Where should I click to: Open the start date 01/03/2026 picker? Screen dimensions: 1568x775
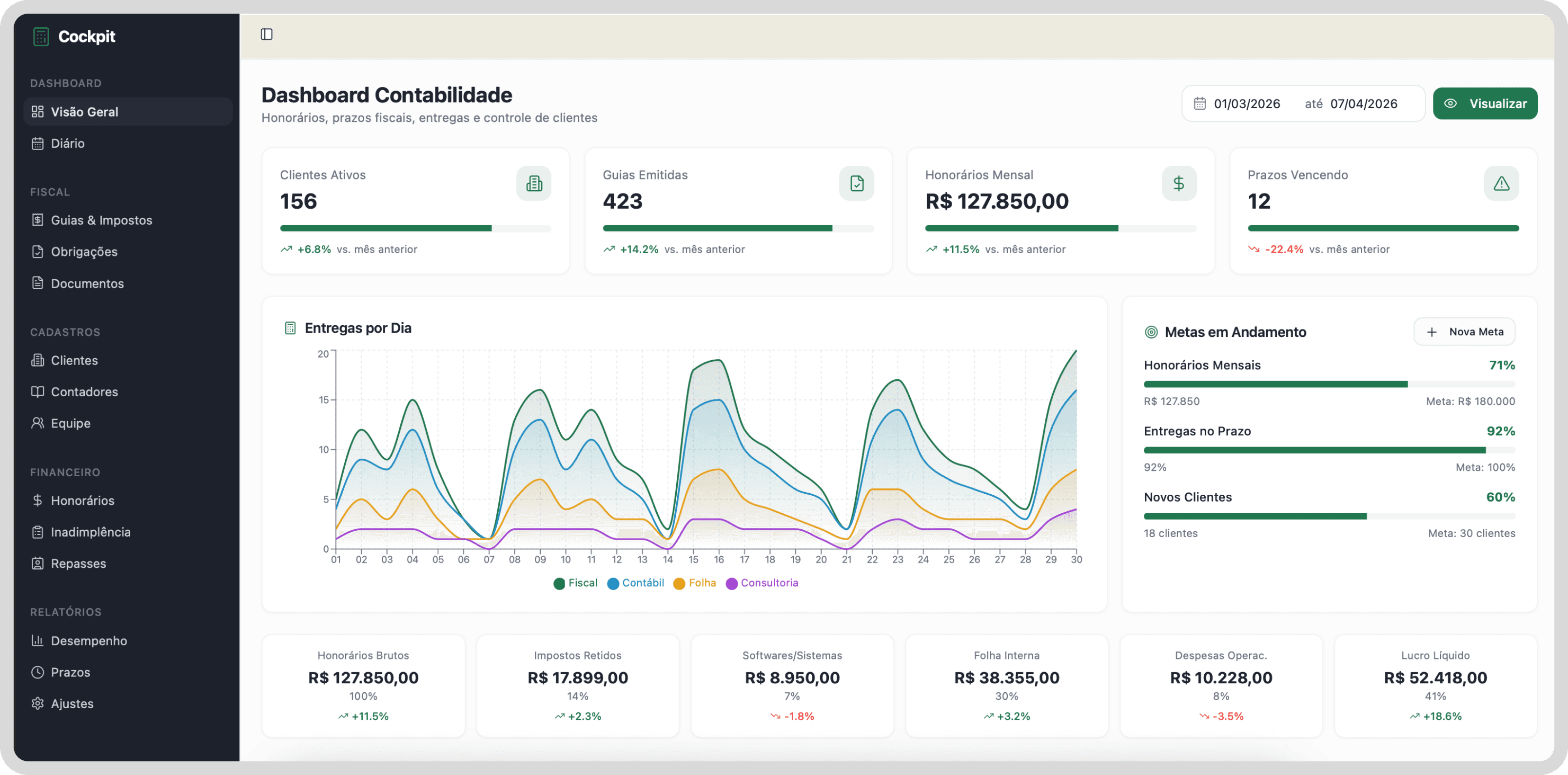pos(1247,104)
